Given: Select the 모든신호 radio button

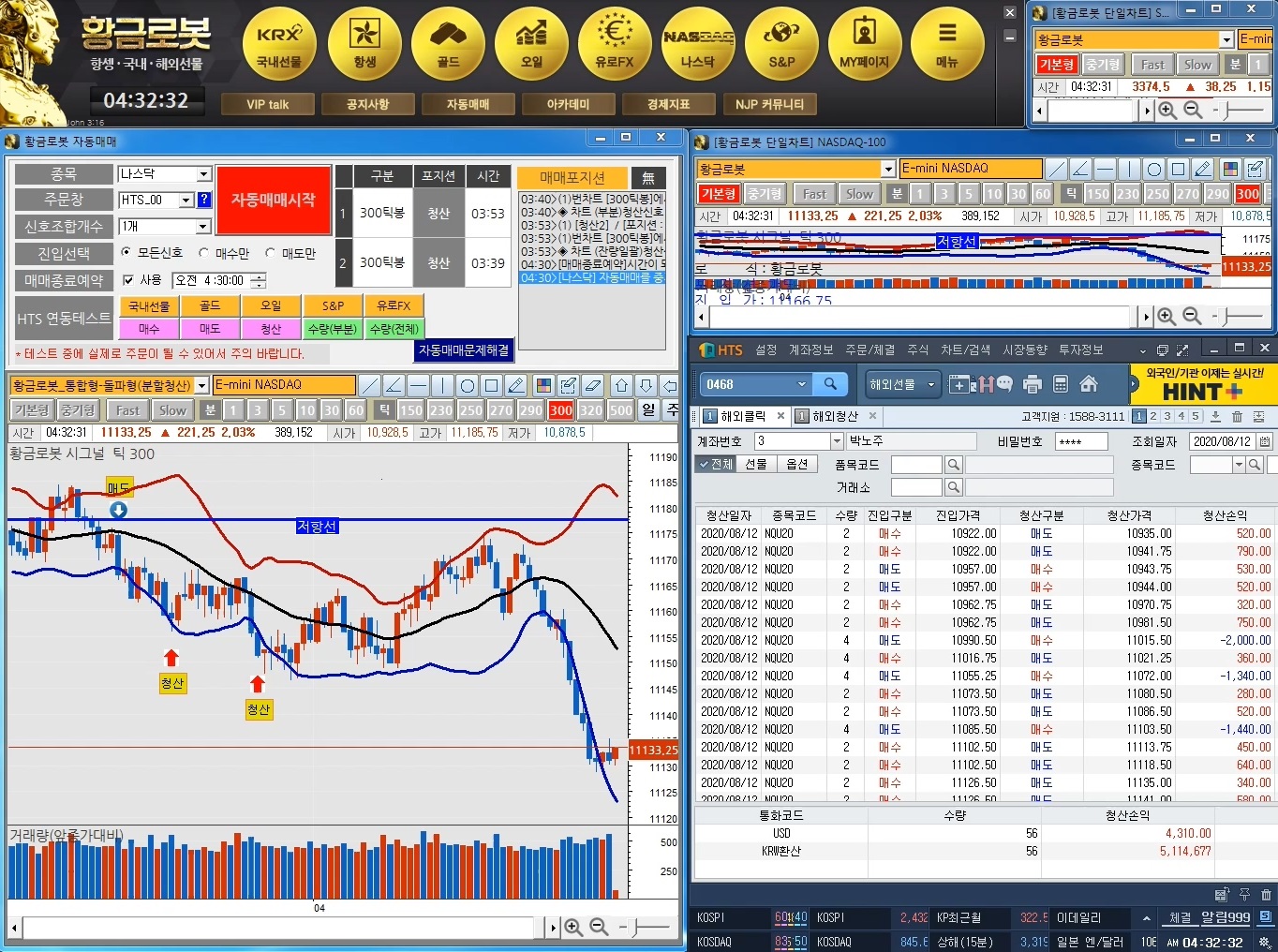Looking at the screenshot, I should coord(126,252).
